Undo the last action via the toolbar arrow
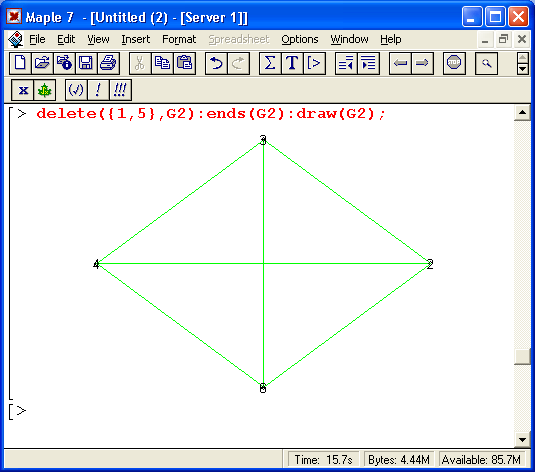Image resolution: width=535 pixels, height=472 pixels. (x=216, y=63)
